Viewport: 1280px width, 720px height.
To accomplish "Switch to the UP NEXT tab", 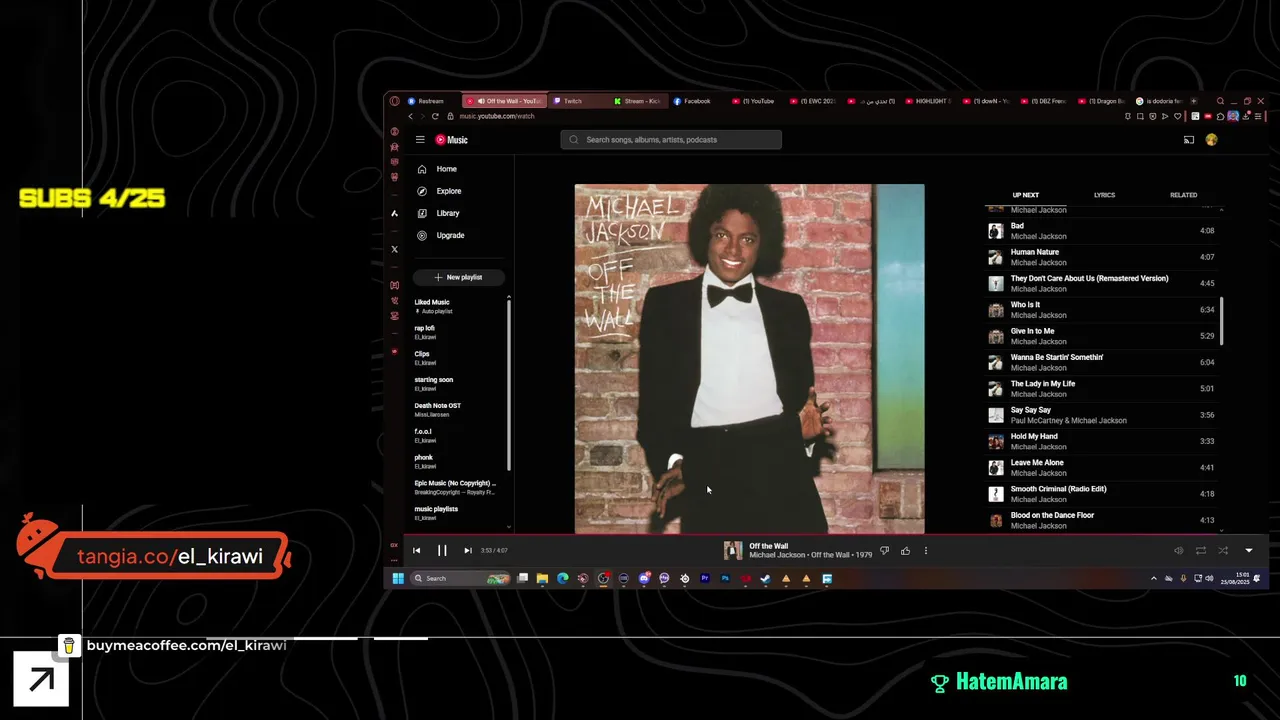I will click(x=1026, y=195).
